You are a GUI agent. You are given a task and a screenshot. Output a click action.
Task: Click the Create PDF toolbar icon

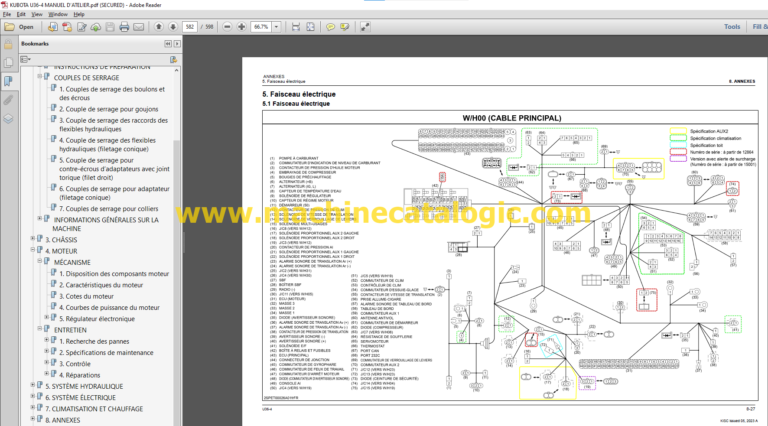pyautogui.click(x=67, y=27)
